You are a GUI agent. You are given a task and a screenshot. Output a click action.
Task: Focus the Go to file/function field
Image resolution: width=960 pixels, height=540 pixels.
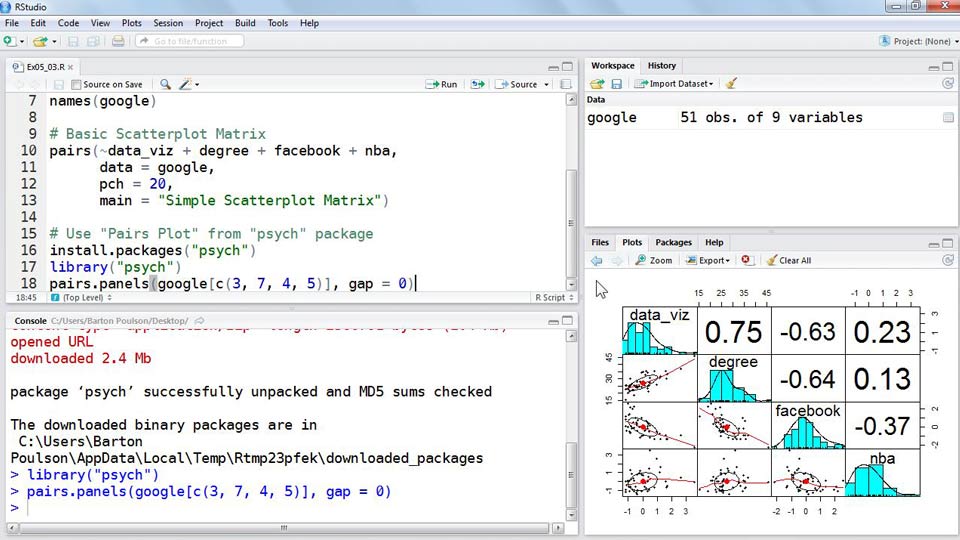pyautogui.click(x=190, y=41)
